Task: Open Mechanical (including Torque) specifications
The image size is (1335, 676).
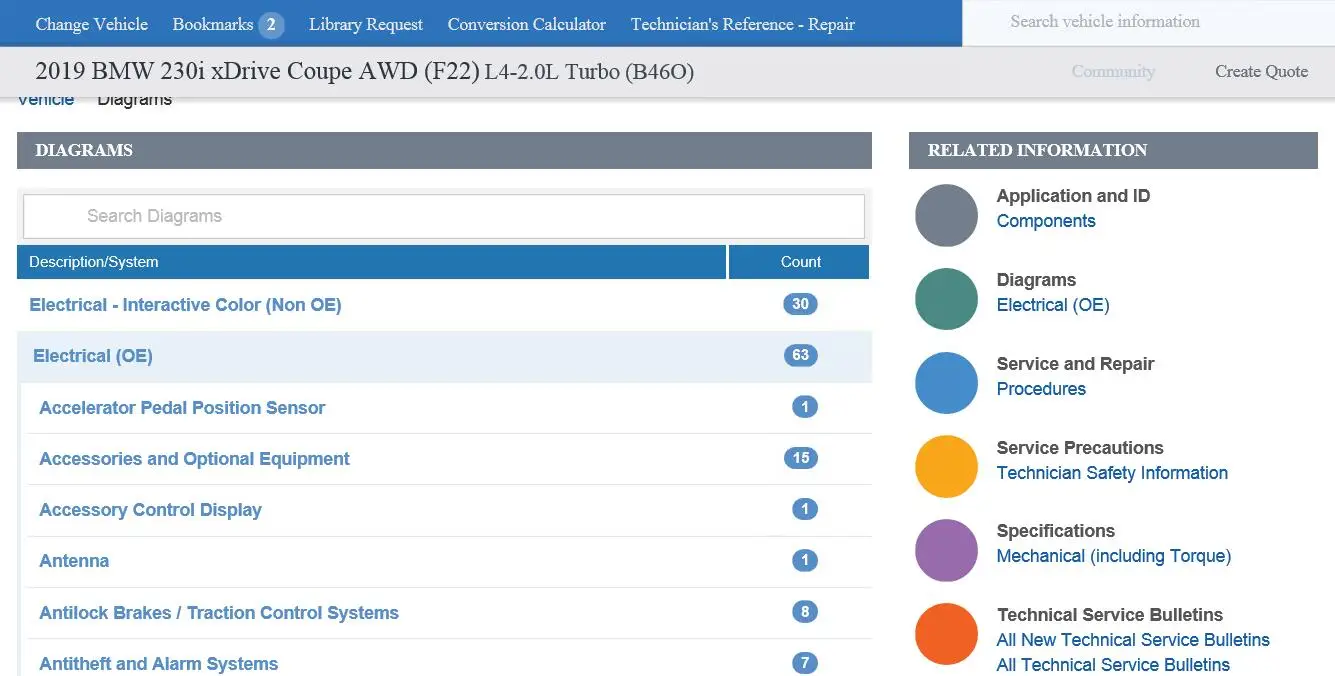Action: pos(1114,556)
